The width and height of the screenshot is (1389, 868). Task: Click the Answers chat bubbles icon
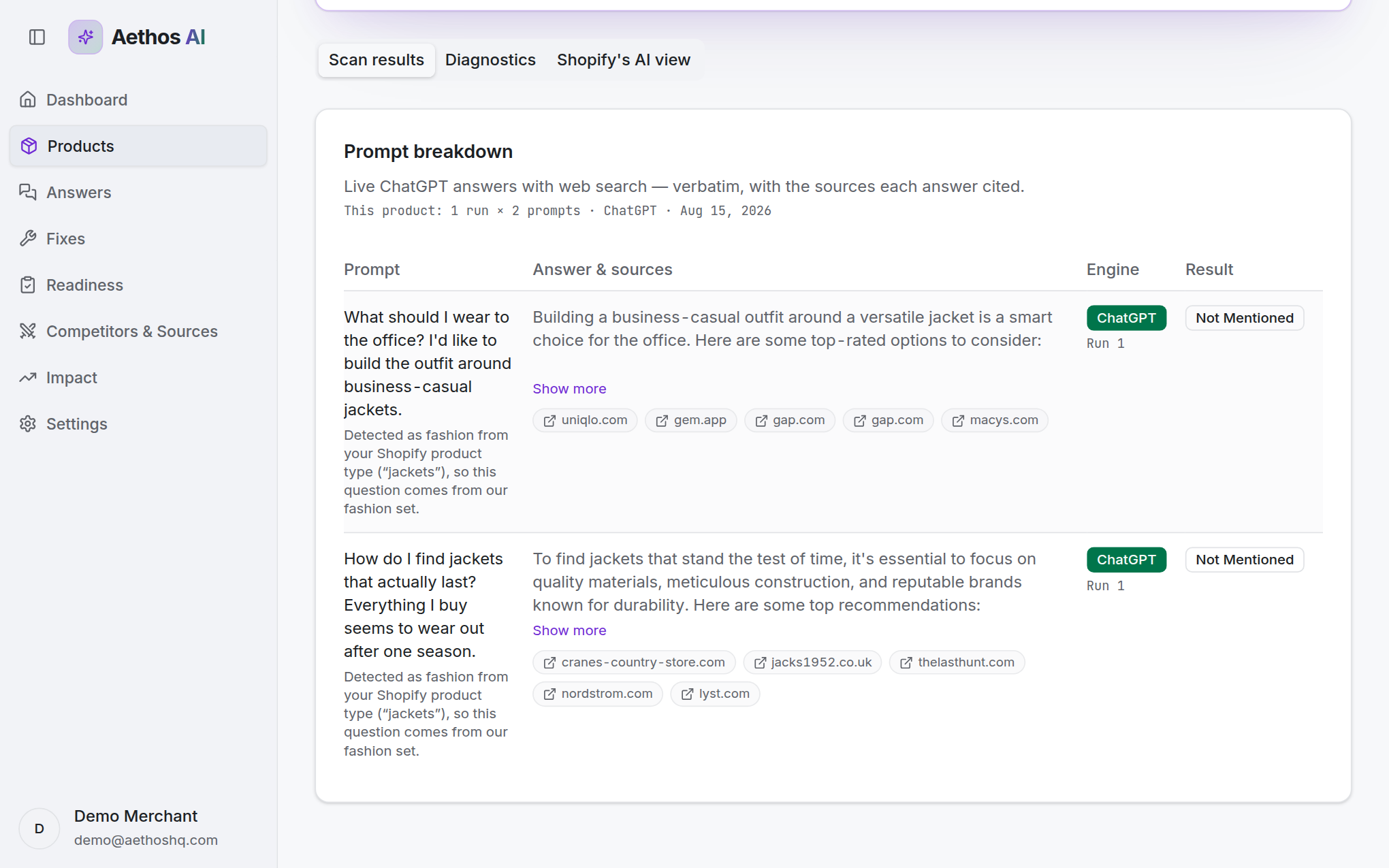[x=28, y=193]
